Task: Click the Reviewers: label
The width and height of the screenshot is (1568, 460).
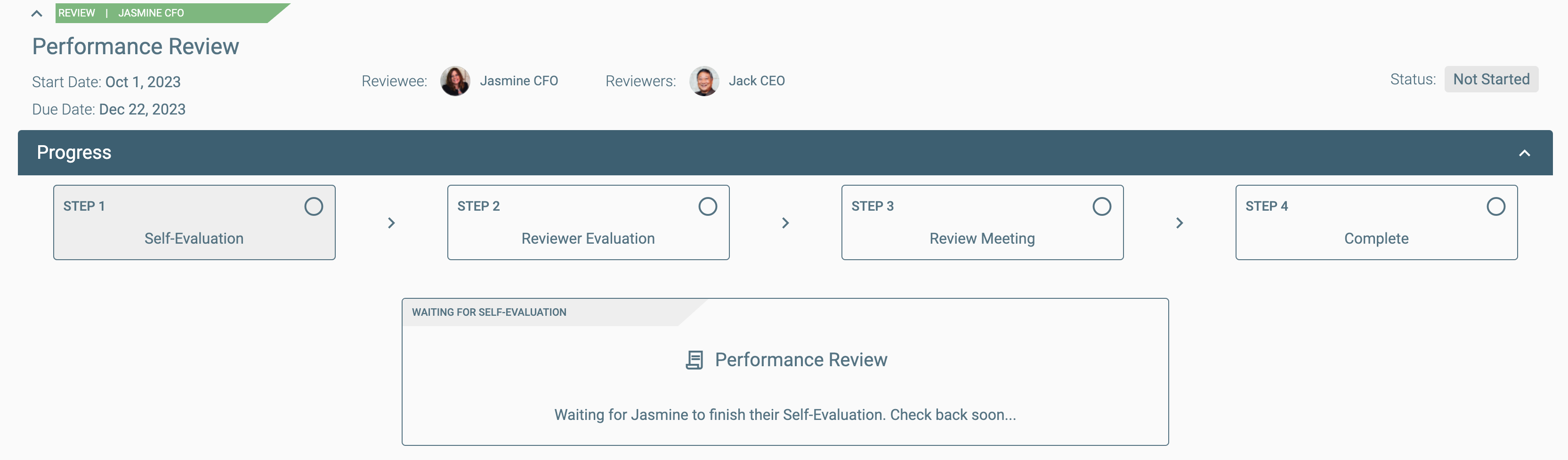Action: [x=640, y=81]
